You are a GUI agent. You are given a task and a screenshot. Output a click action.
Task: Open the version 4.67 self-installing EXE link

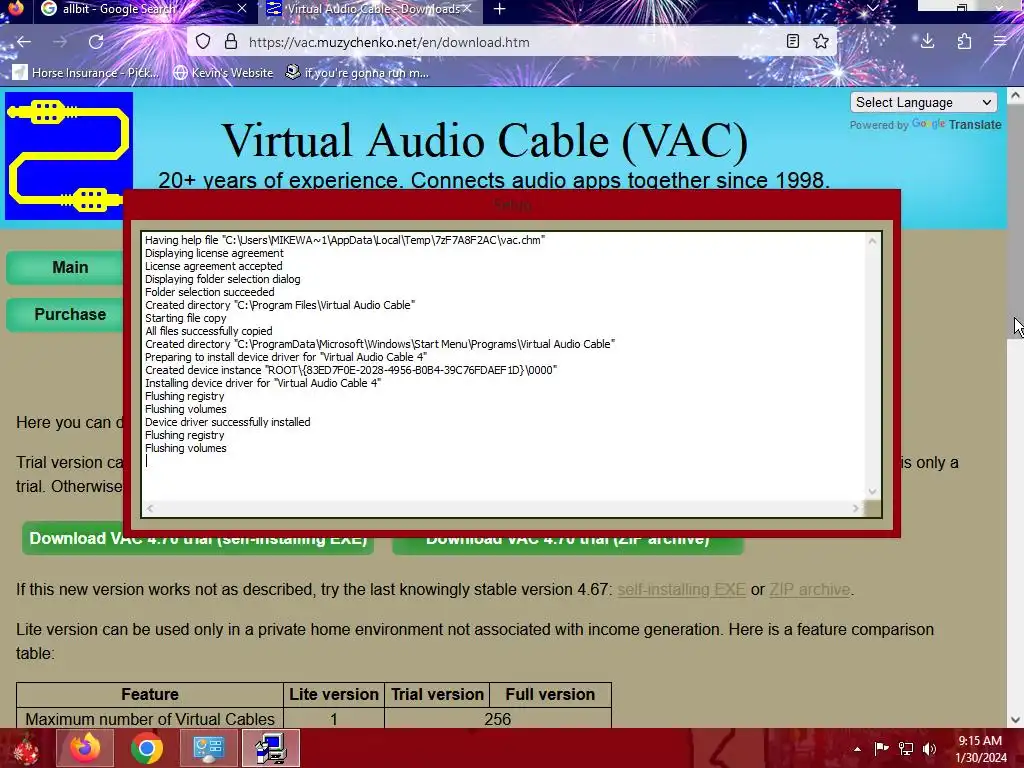(x=681, y=589)
